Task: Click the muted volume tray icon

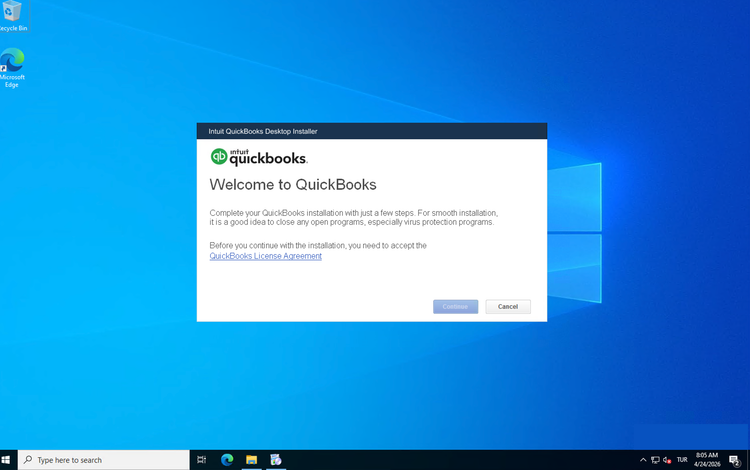Action: coord(667,460)
